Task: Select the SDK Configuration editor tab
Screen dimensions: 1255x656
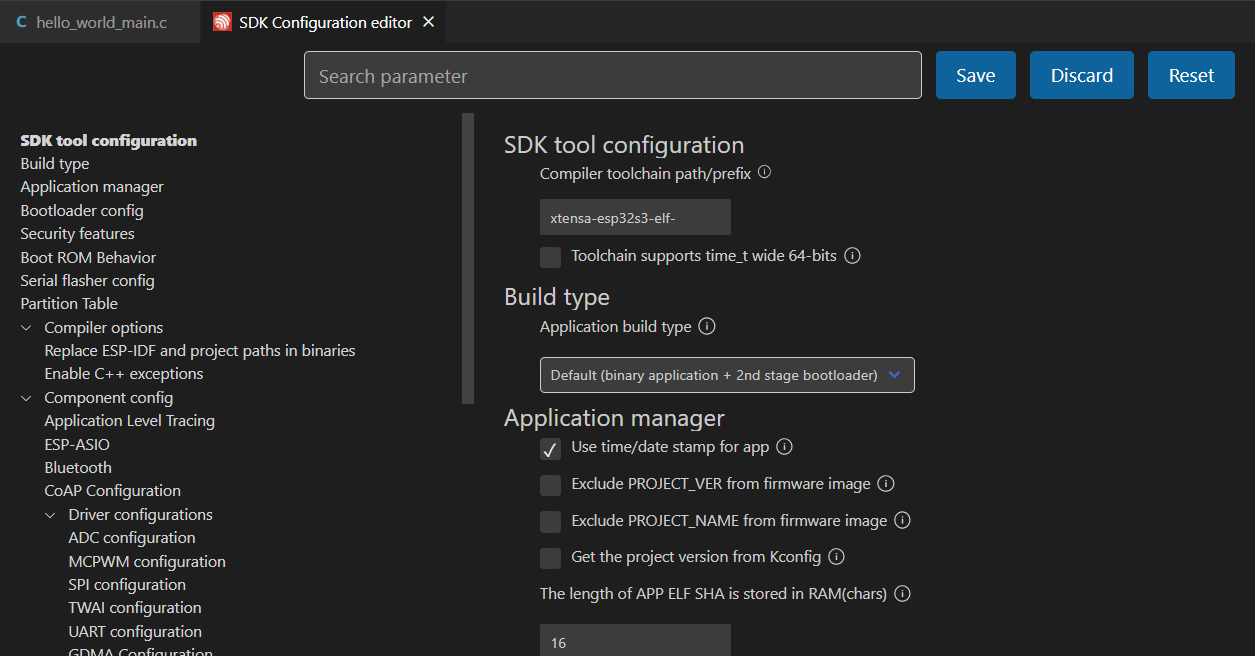Action: (323, 22)
